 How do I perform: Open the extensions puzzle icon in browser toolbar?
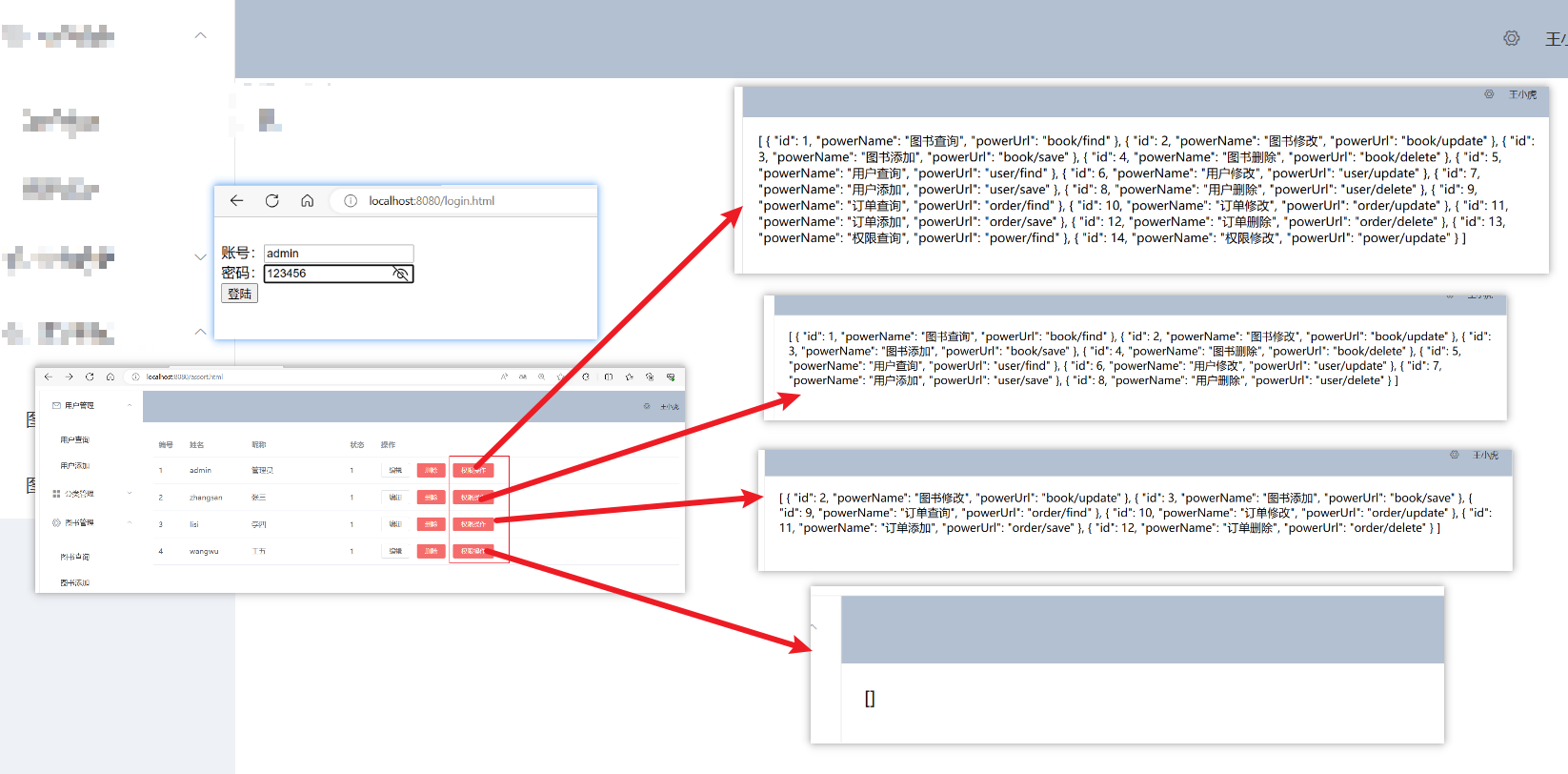[x=586, y=377]
